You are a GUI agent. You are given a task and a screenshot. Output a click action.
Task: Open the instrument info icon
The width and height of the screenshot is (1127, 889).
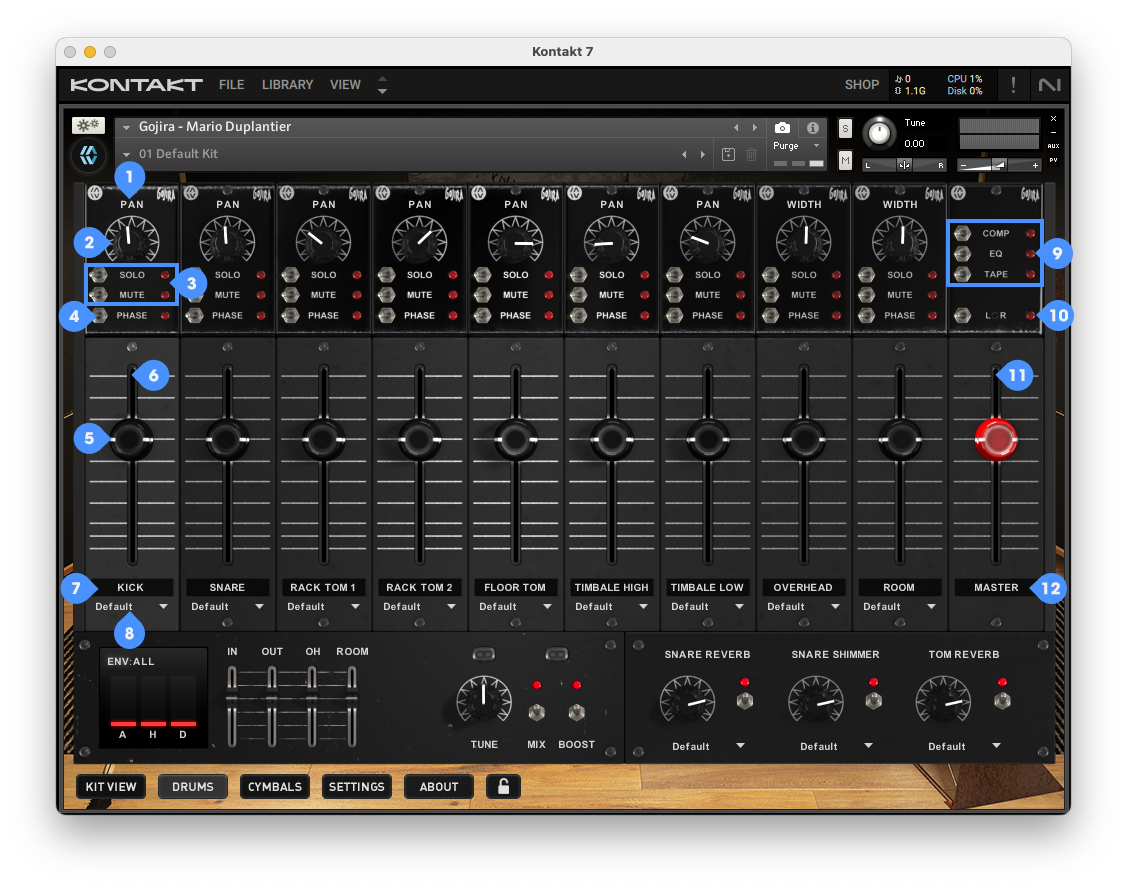click(x=813, y=128)
